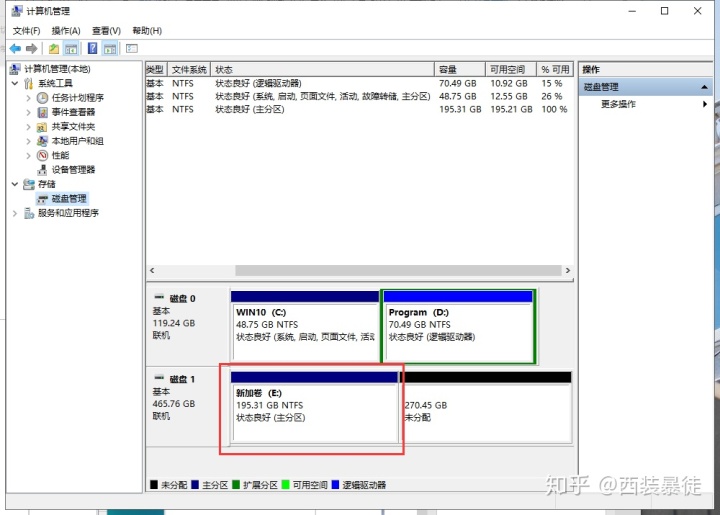
Task: Collapse the 系统工具 tree branch
Action: click(x=15, y=83)
